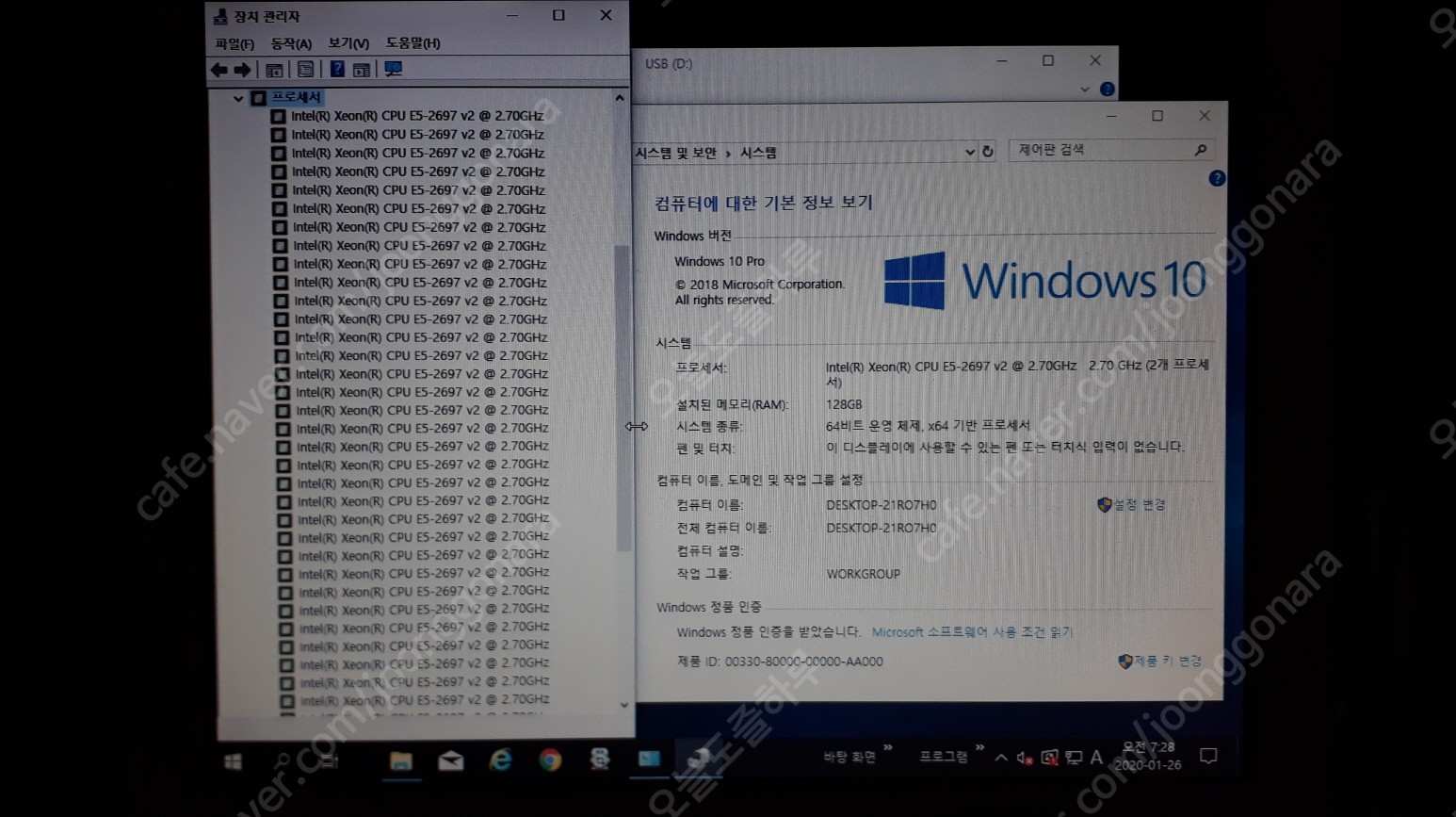The width and height of the screenshot is (1456, 817).
Task: Collapse the 프로세서 tree node
Action: pyautogui.click(x=238, y=98)
